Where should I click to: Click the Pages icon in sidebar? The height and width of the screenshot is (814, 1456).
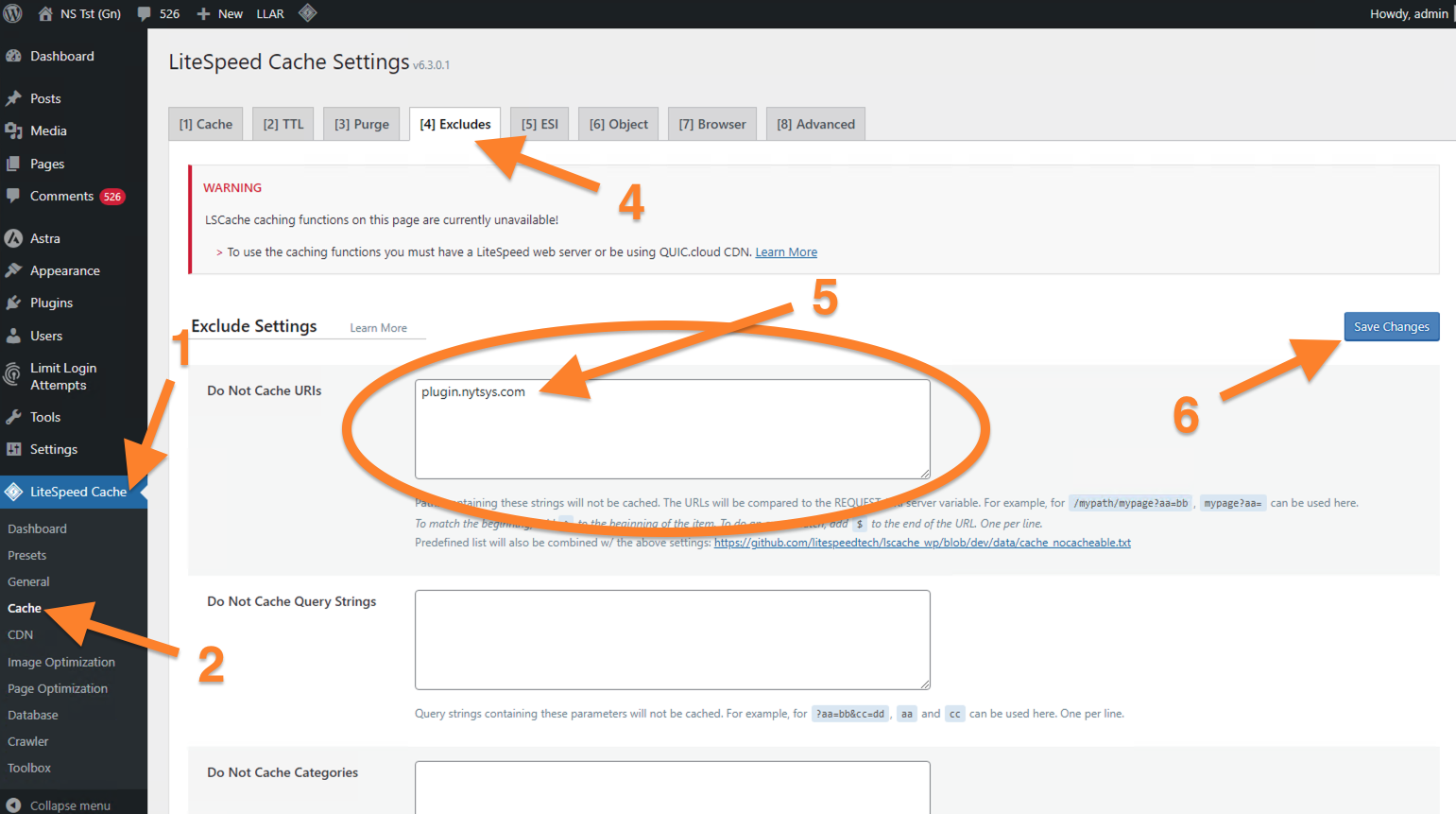coord(13,164)
